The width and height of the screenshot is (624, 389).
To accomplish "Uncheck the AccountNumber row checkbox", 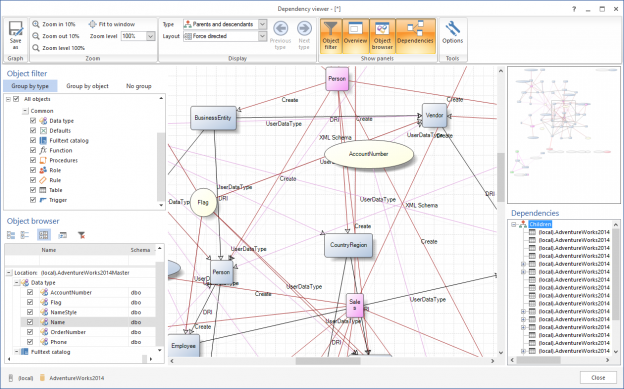I will point(30,292).
